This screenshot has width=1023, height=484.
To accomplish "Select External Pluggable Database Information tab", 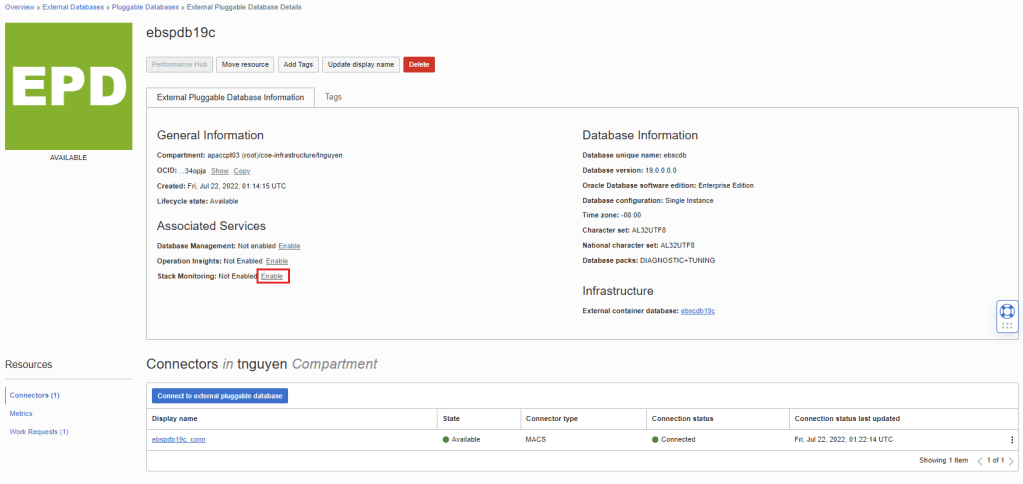I will [x=231, y=97].
